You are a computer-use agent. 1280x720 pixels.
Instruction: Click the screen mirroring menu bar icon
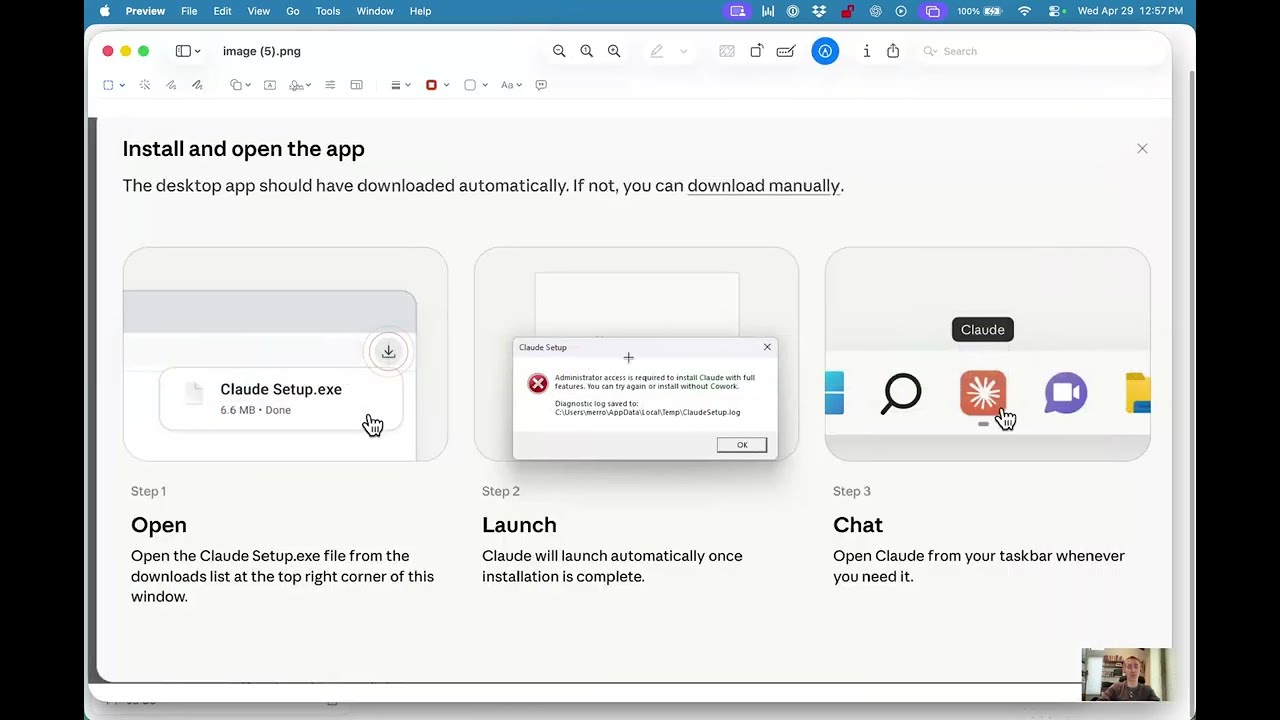point(933,11)
